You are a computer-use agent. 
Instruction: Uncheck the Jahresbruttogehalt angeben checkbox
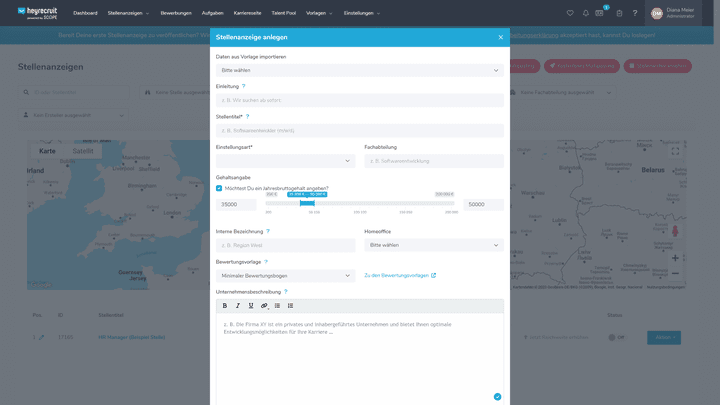(x=219, y=188)
